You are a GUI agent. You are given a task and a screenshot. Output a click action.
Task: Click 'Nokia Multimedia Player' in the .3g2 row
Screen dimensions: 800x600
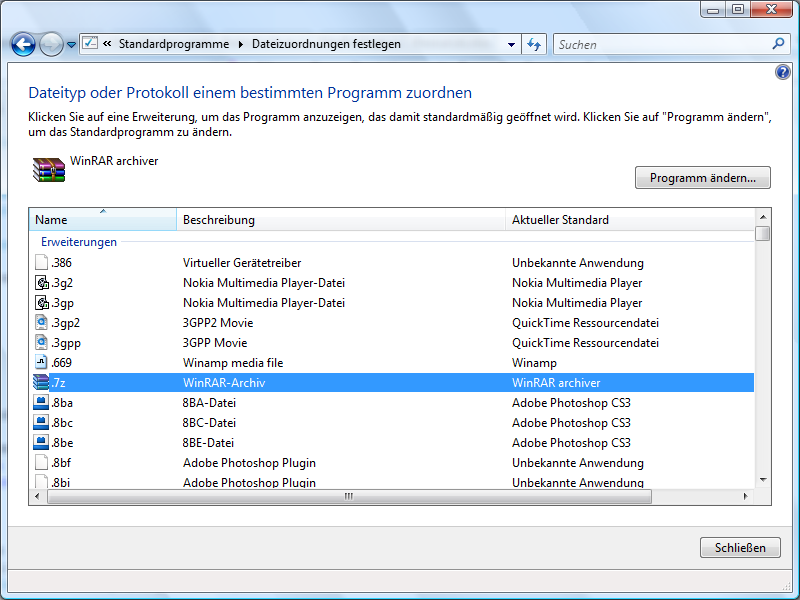pyautogui.click(x=577, y=283)
